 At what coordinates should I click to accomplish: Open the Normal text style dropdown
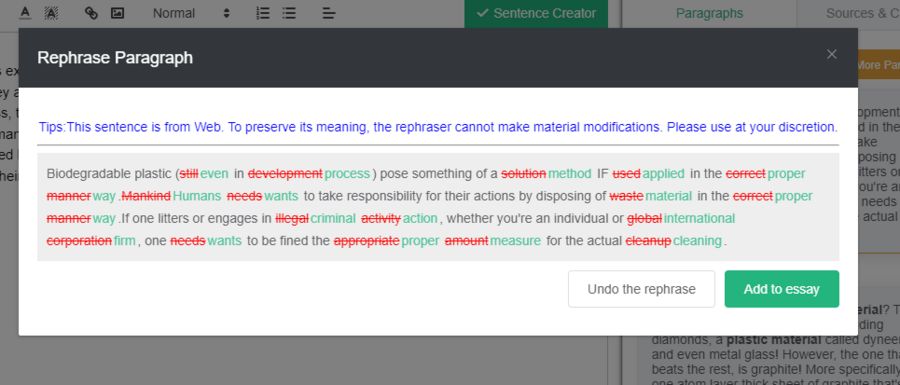click(191, 13)
